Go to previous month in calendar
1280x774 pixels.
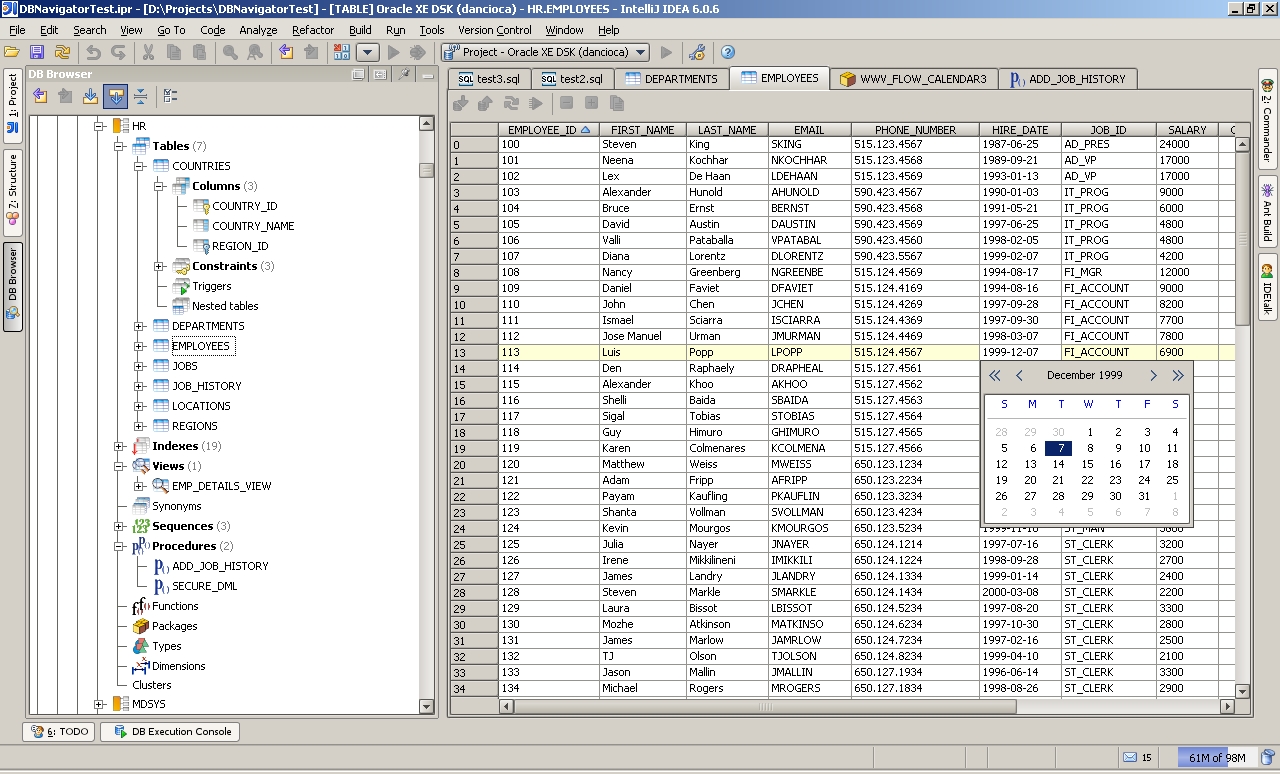pos(1019,376)
